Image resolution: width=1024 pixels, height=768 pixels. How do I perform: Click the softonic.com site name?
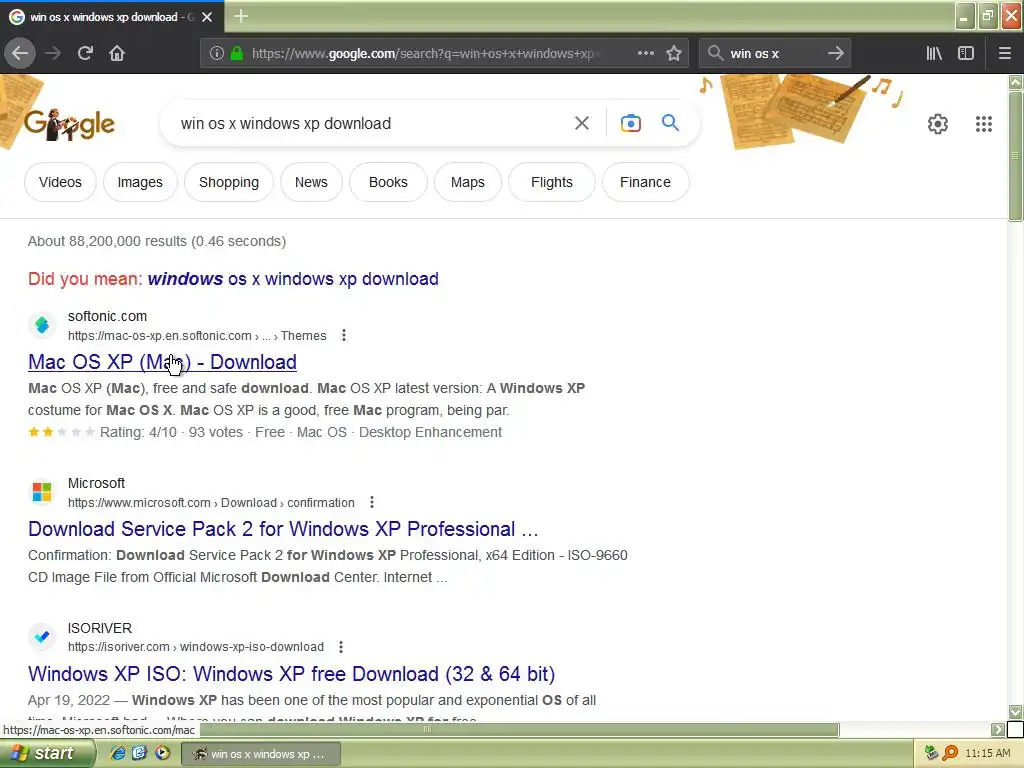[107, 316]
